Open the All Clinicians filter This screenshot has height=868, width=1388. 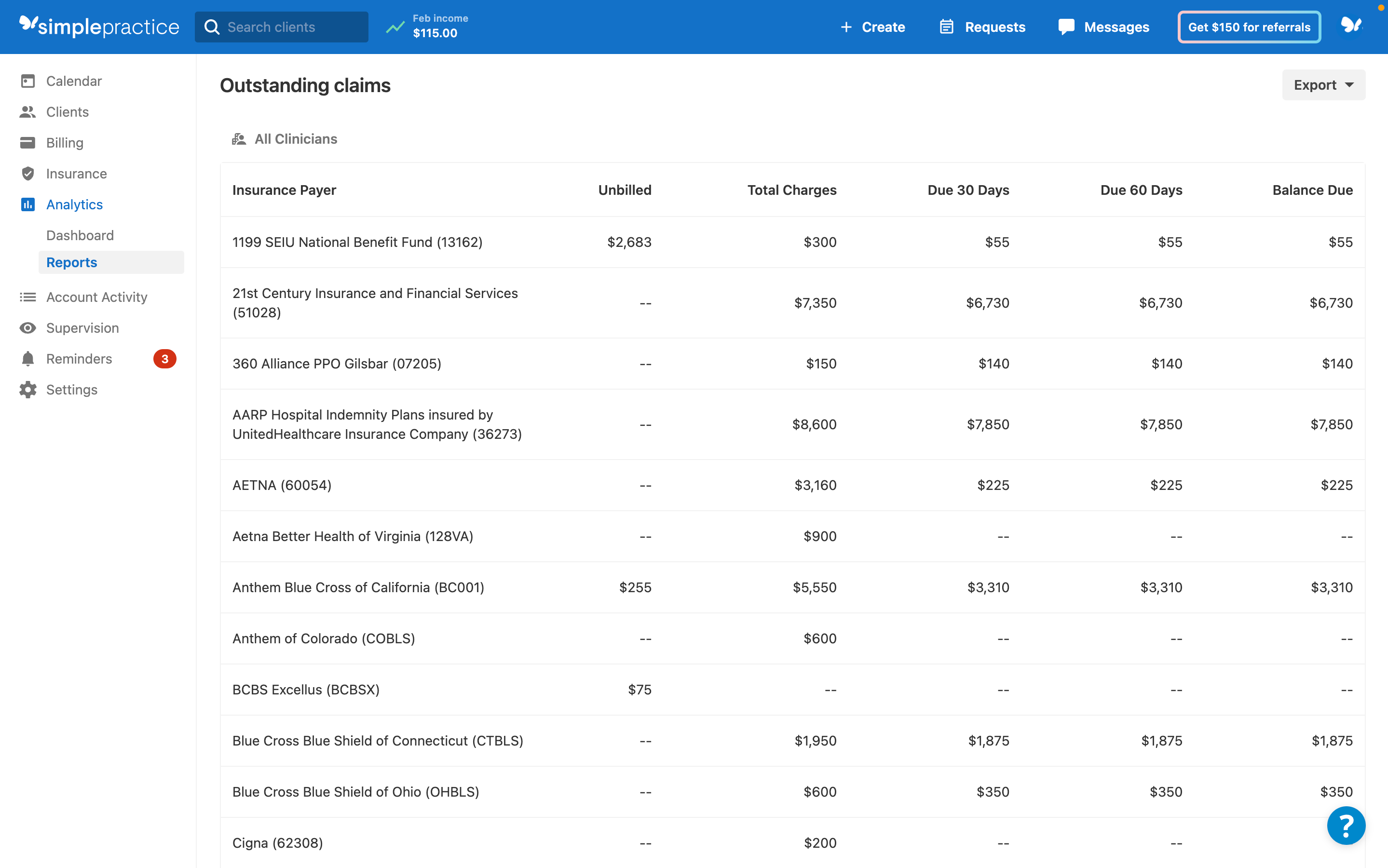tap(285, 138)
